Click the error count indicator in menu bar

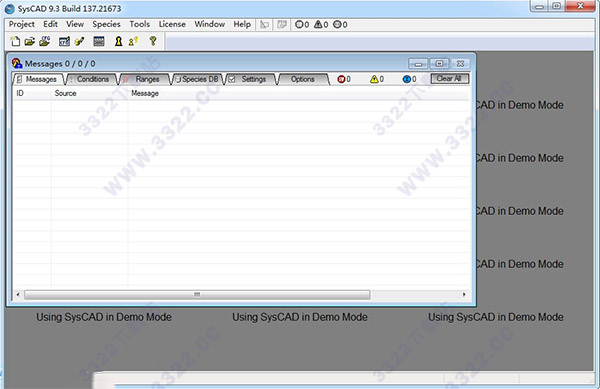pos(302,24)
